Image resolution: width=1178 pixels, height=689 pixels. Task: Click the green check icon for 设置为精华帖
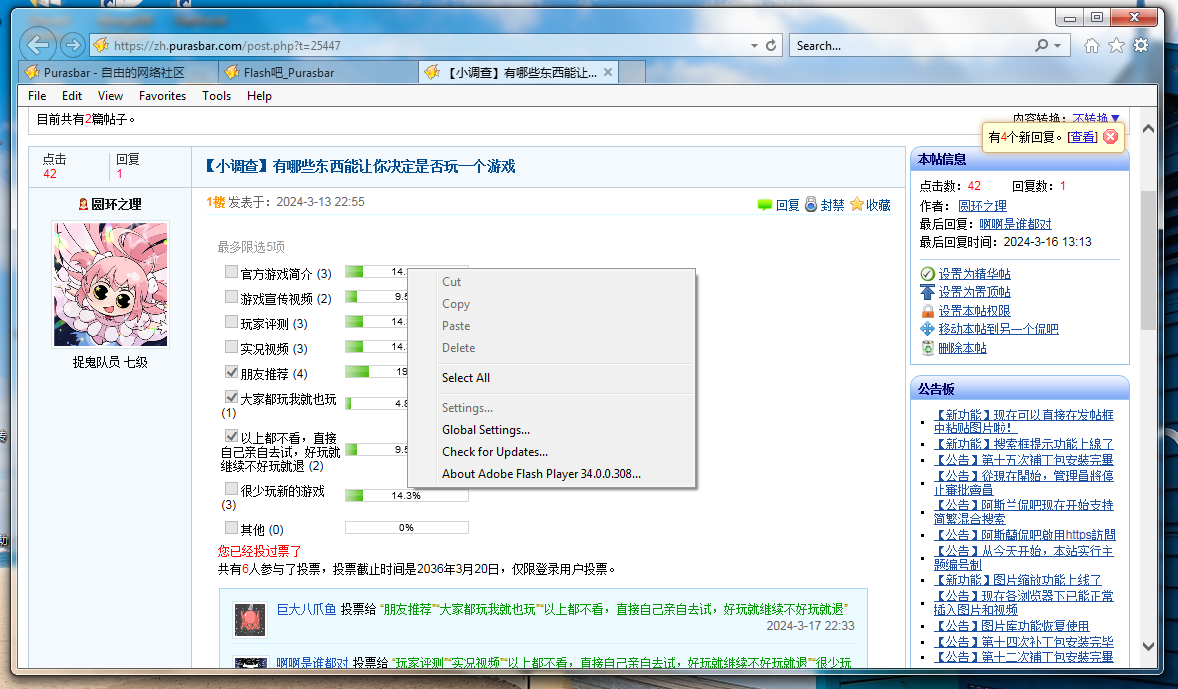click(x=928, y=273)
